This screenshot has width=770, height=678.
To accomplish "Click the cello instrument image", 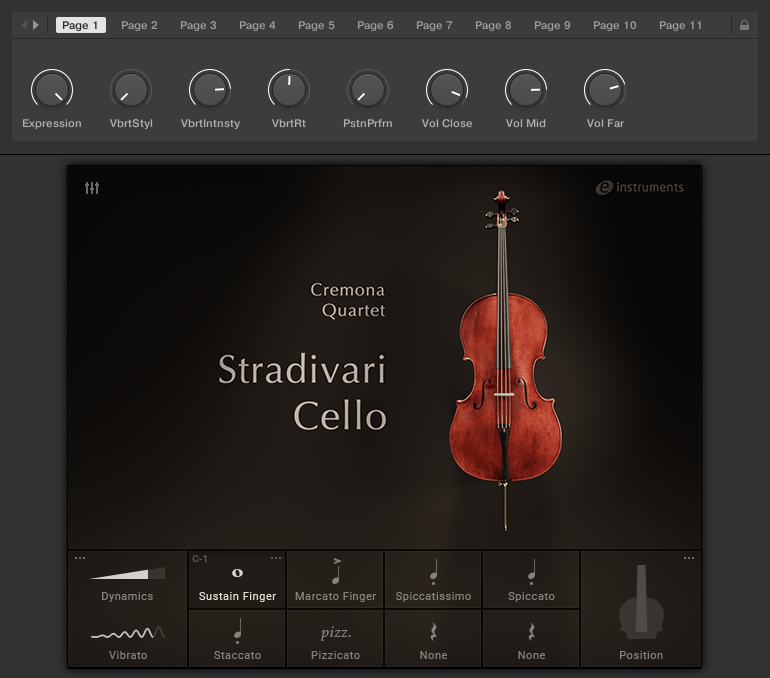I will tap(505, 361).
